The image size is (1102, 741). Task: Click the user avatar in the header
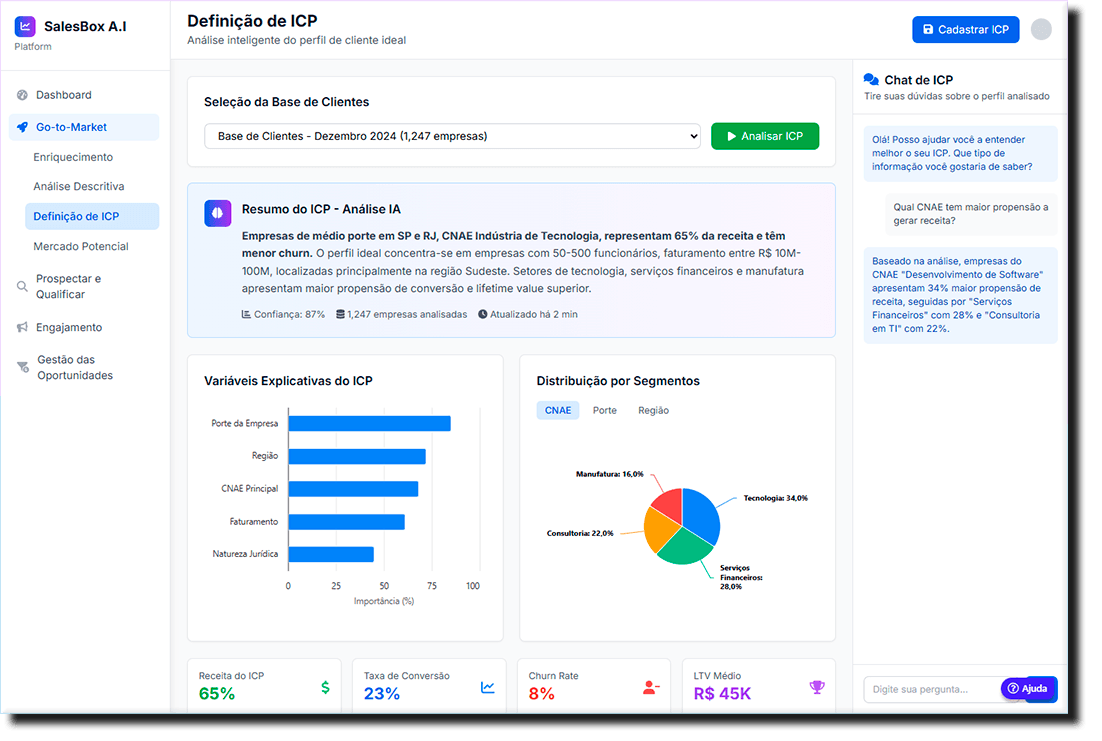(x=1041, y=29)
